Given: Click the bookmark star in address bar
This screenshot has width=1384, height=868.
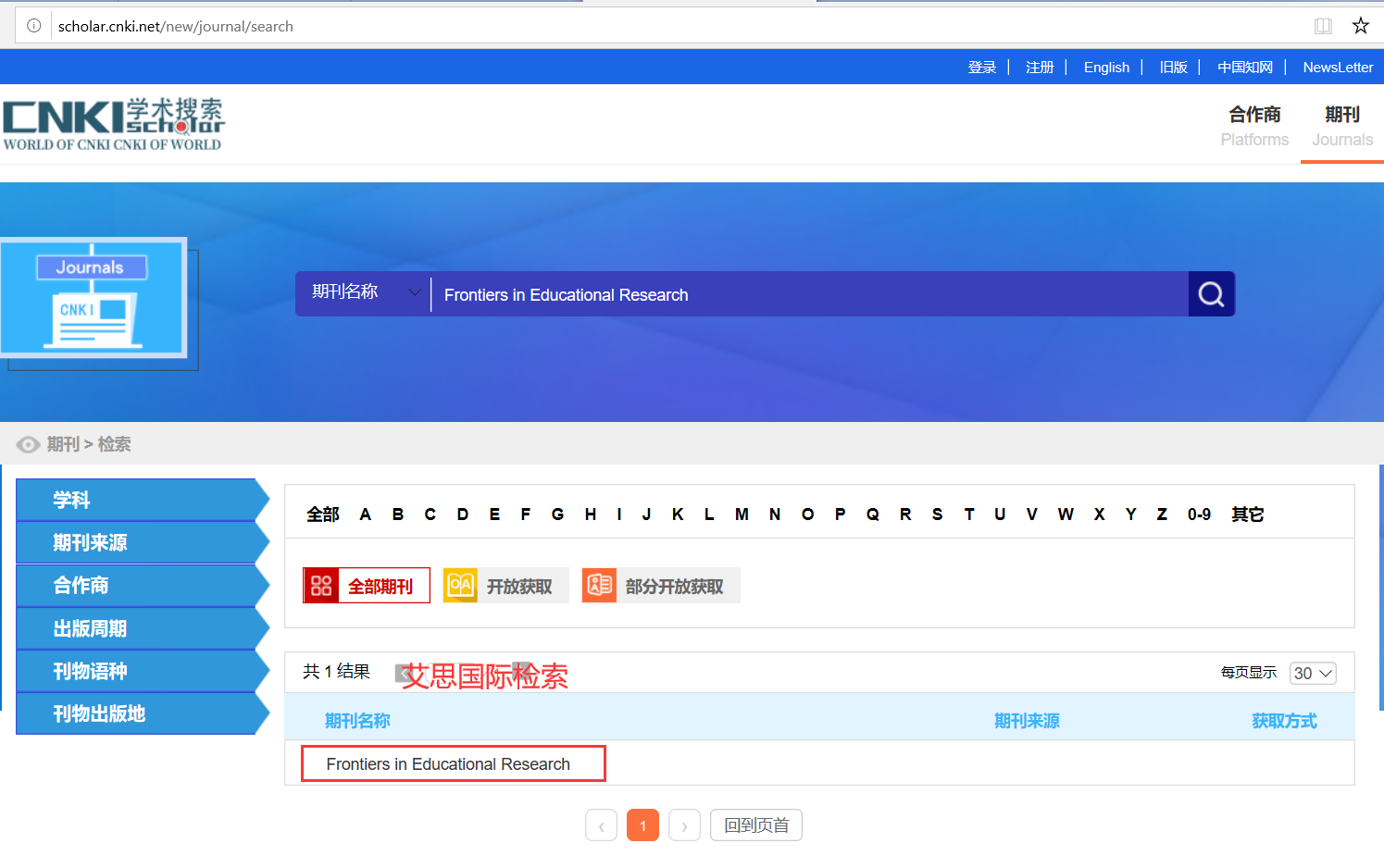Looking at the screenshot, I should point(1360,26).
